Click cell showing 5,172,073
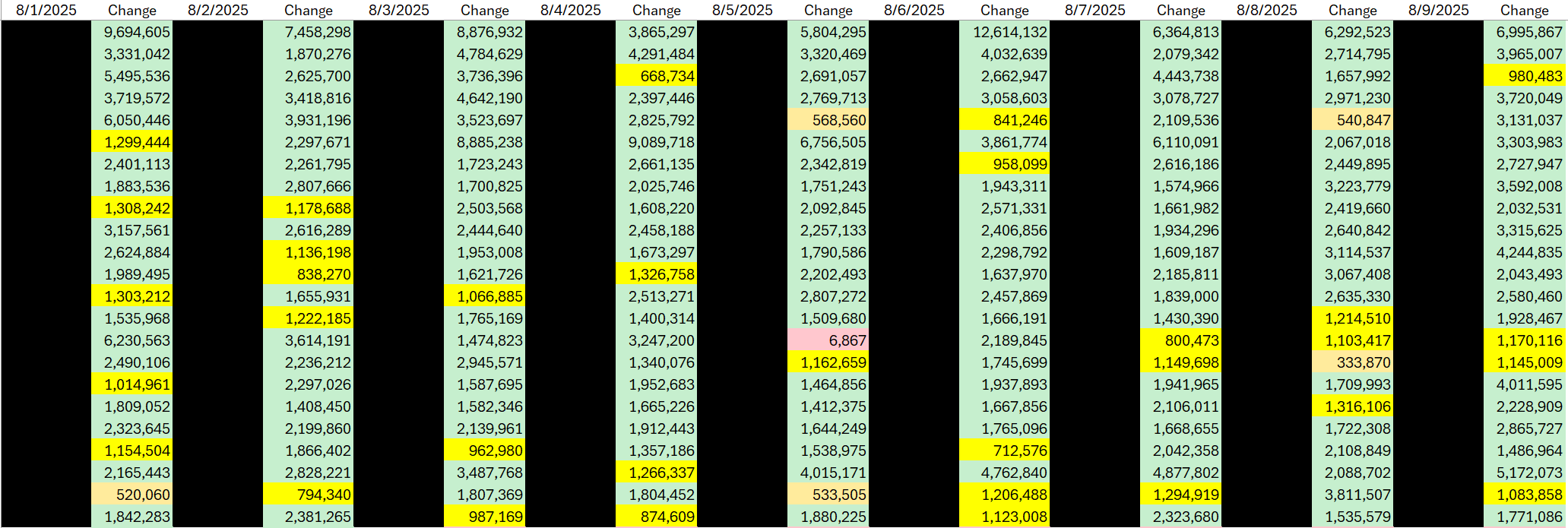Image resolution: width=1568 pixels, height=528 pixels. 1524,473
